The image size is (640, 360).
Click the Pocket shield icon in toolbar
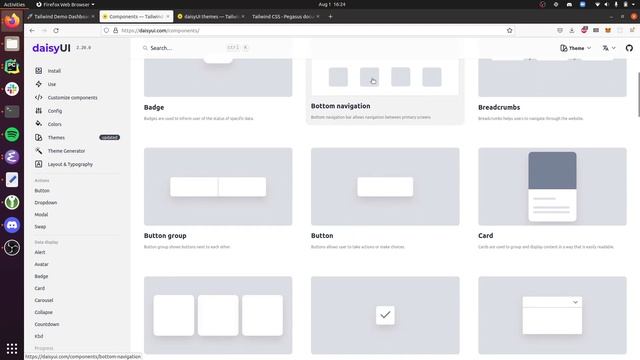point(560,31)
